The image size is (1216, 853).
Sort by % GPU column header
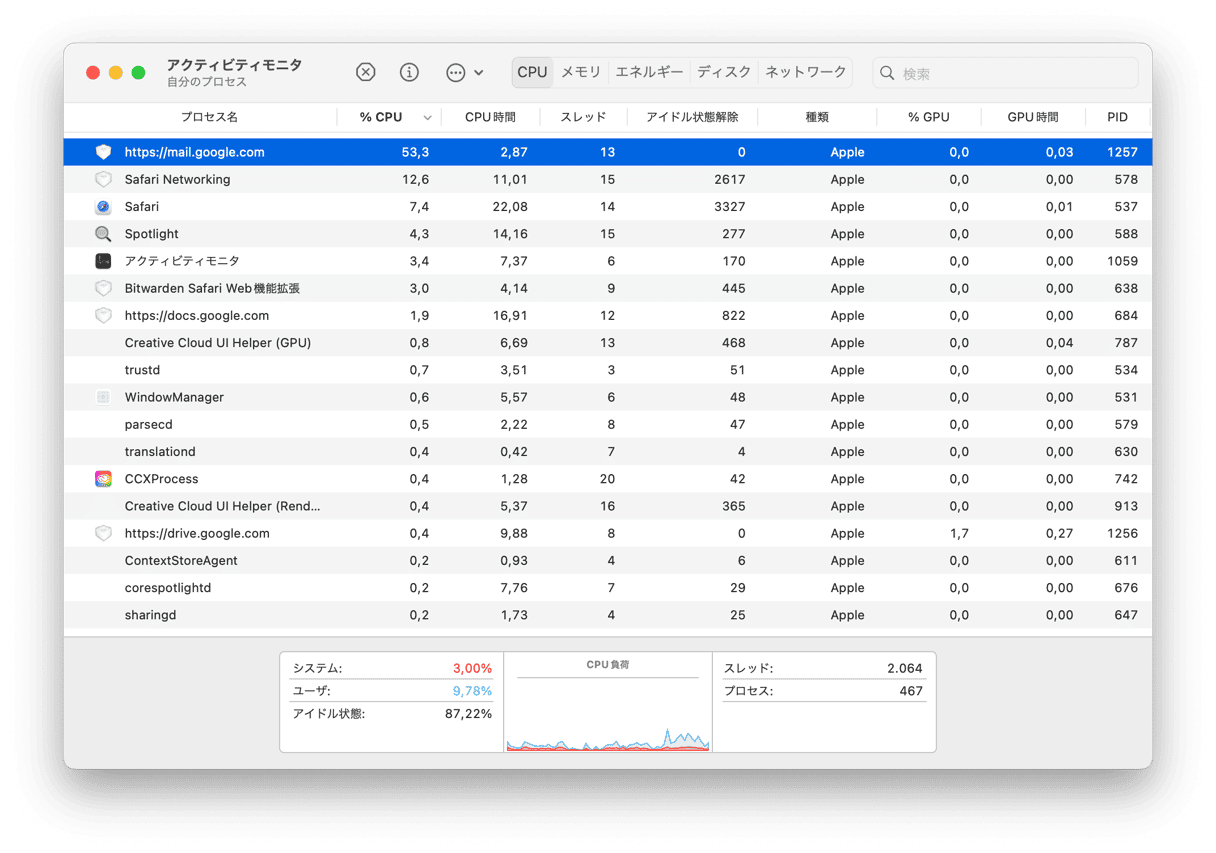929,117
